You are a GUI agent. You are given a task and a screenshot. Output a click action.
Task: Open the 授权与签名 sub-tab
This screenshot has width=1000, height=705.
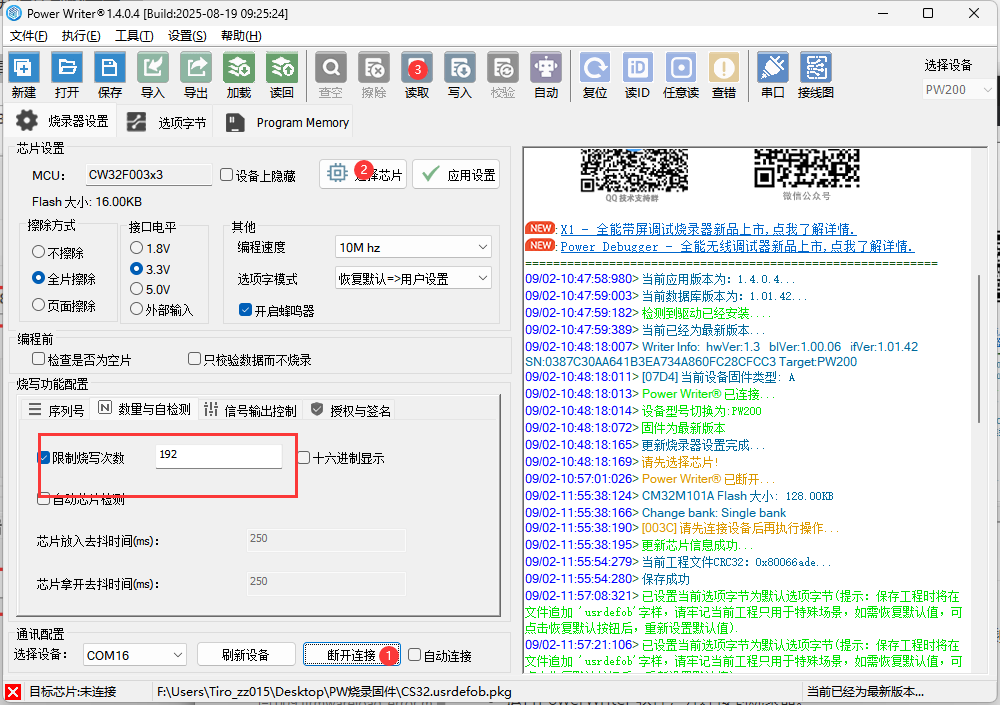click(350, 410)
